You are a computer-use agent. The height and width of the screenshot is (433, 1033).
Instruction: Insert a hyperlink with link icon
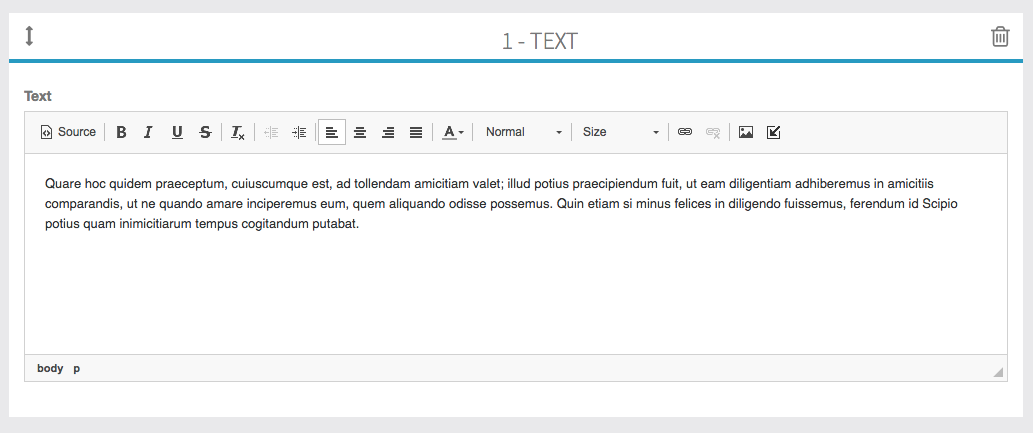[x=685, y=132]
